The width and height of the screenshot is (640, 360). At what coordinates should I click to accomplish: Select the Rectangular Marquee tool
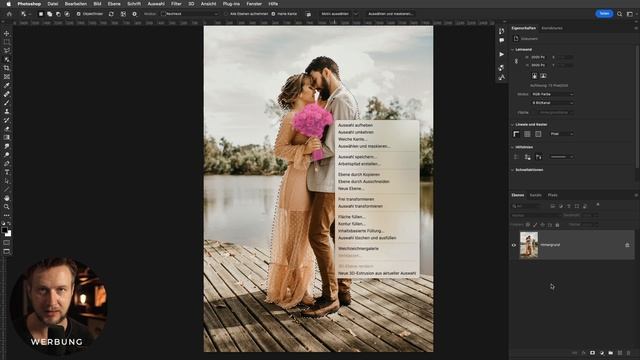(7, 42)
